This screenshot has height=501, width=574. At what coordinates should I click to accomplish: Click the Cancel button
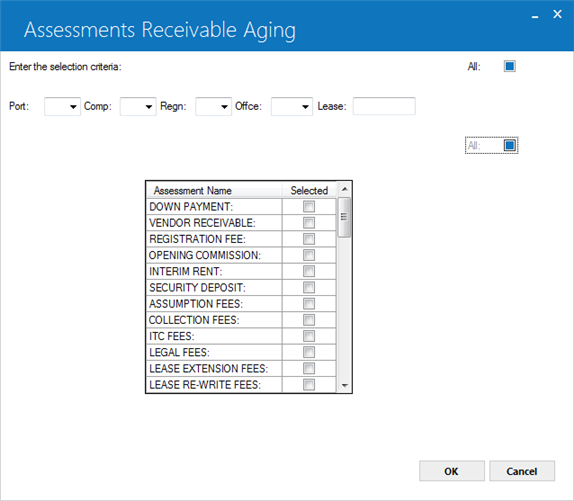point(522,471)
